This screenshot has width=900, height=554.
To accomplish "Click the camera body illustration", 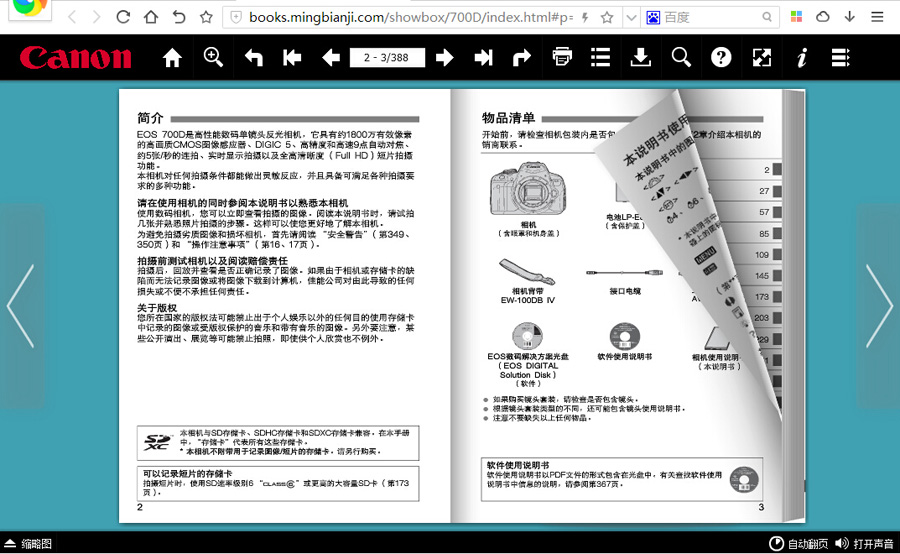I will [528, 188].
